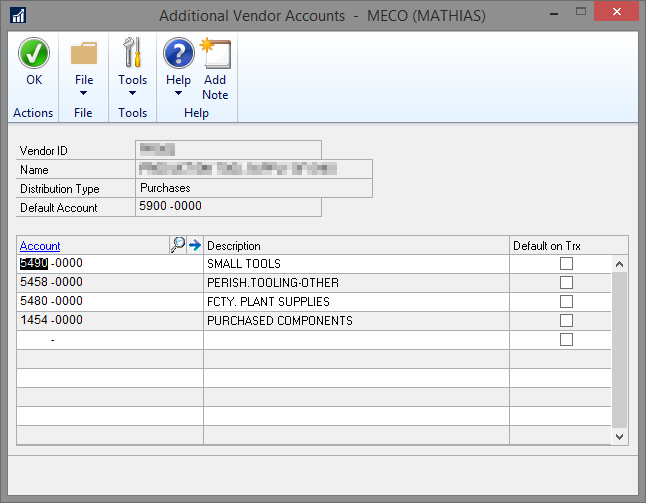Click the blue account expansion arrow

point(195,245)
